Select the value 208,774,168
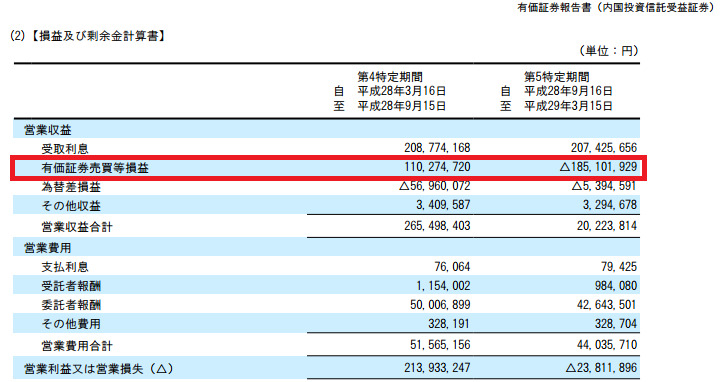The width and height of the screenshot is (722, 382). point(437,148)
